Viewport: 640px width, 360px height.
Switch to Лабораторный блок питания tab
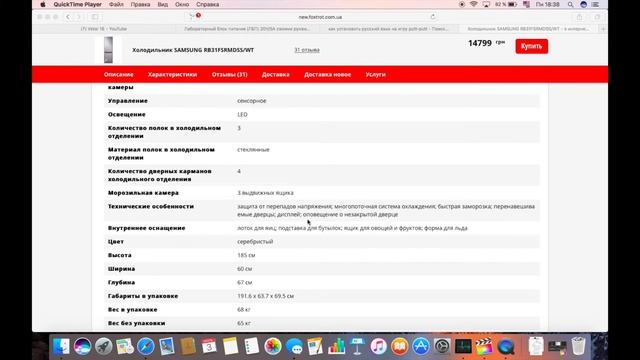click(x=247, y=29)
